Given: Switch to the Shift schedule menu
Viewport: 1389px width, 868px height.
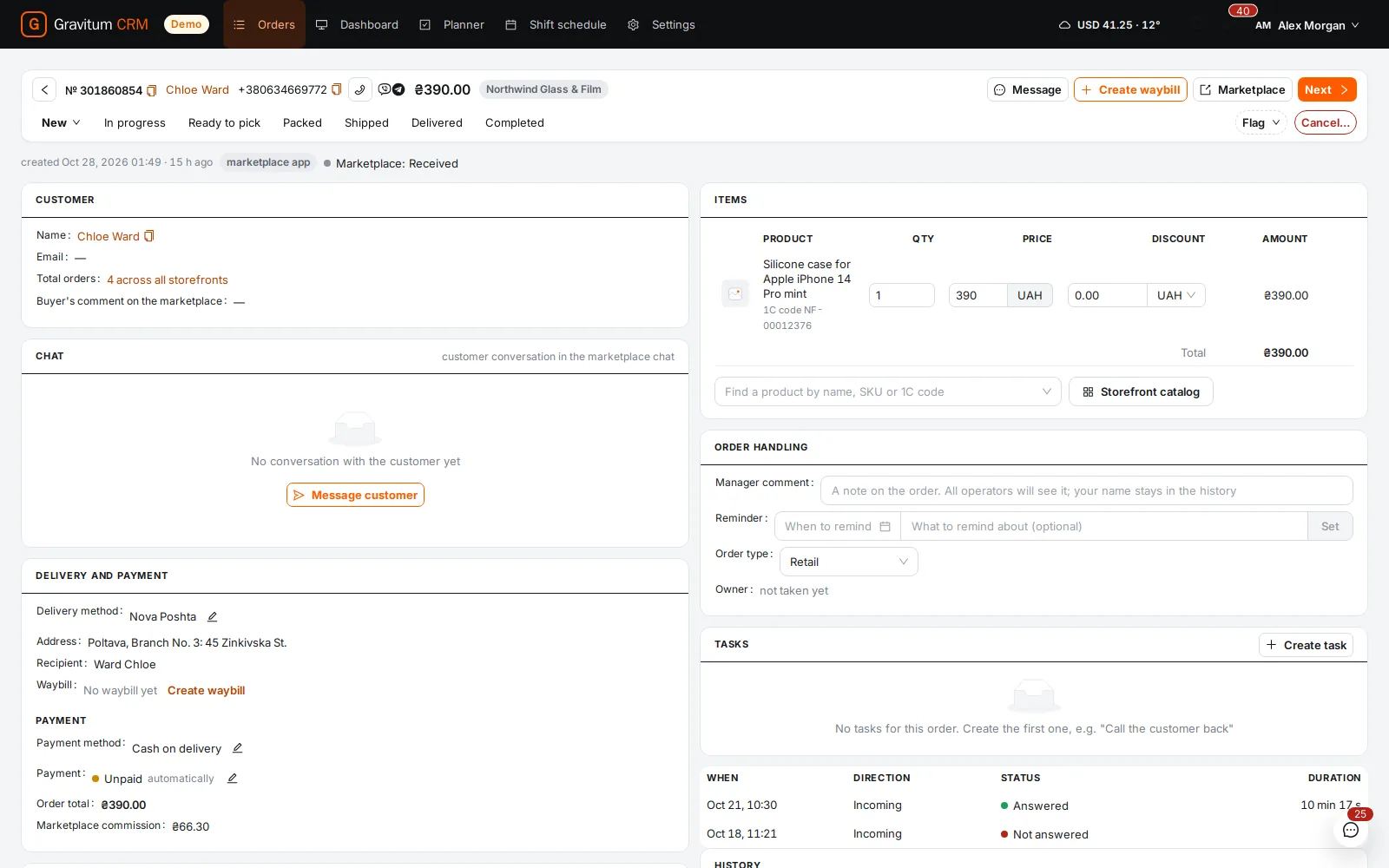Looking at the screenshot, I should (x=556, y=24).
